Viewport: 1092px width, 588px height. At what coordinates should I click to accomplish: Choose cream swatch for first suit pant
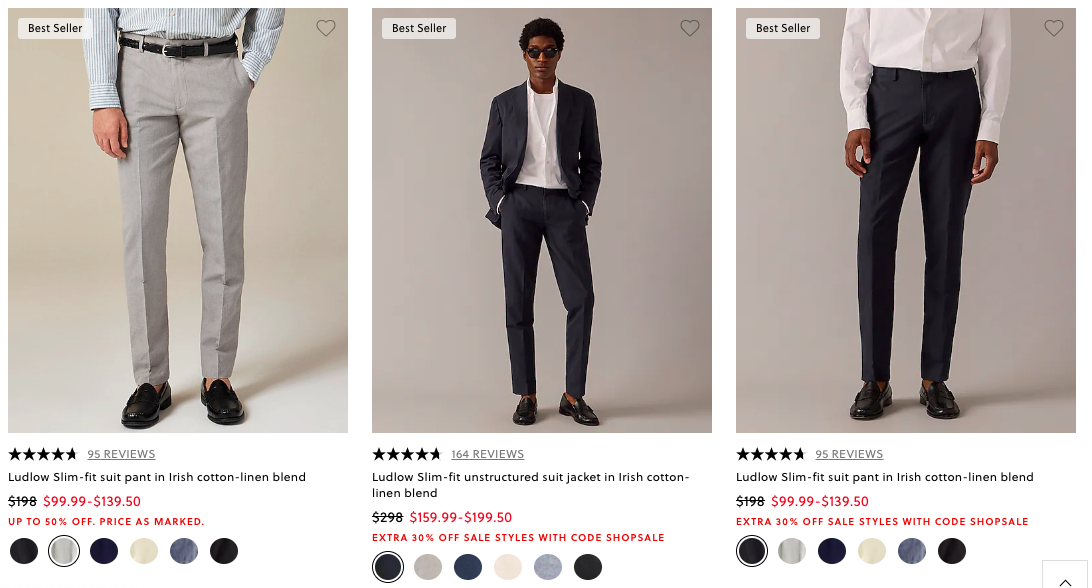[x=144, y=551]
